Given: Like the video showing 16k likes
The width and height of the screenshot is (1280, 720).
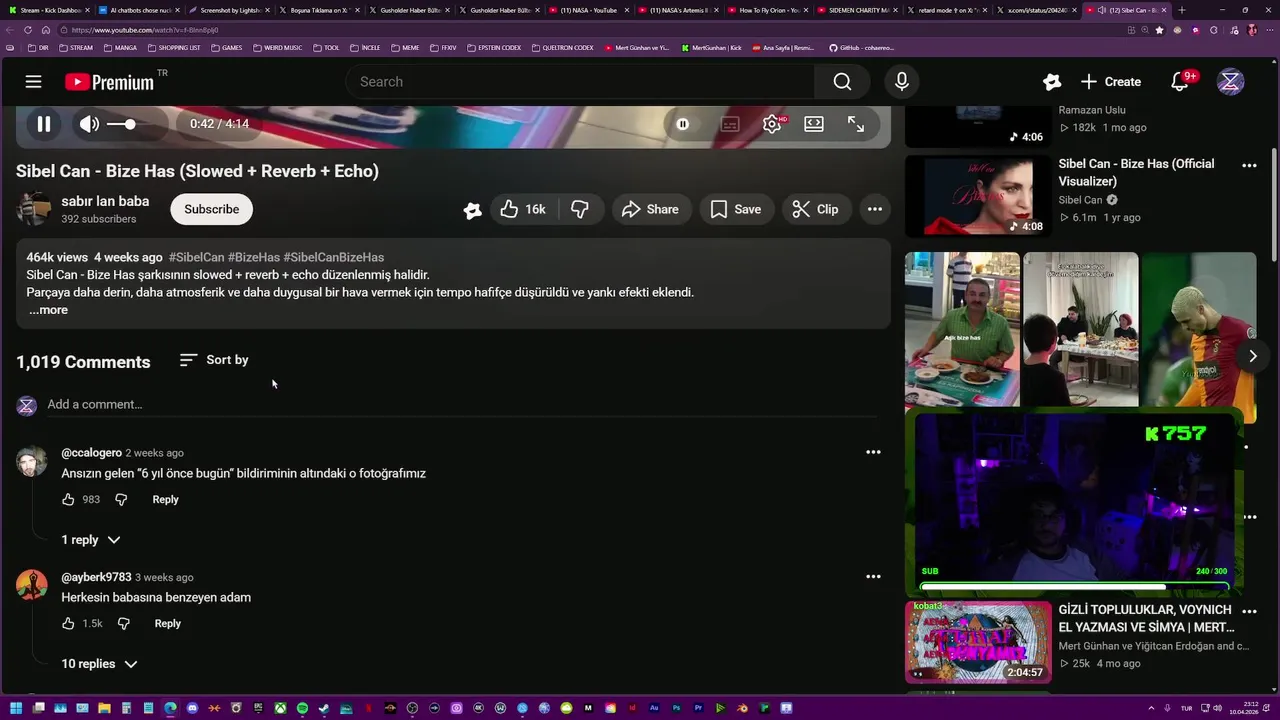Looking at the screenshot, I should pyautogui.click(x=523, y=209).
